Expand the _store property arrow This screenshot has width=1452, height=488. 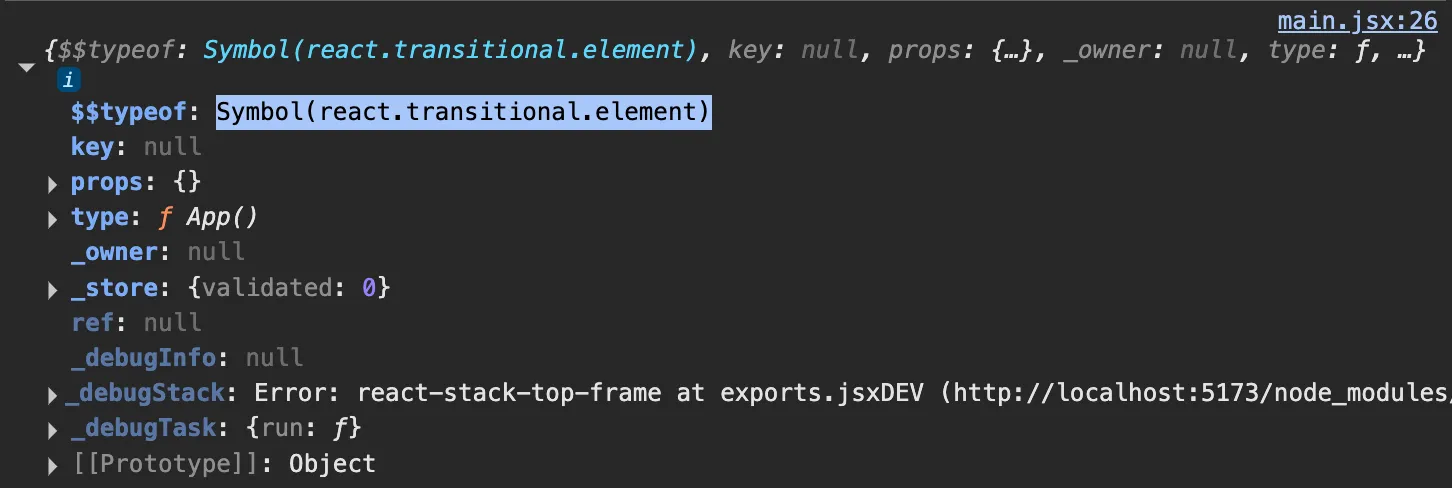point(53,290)
